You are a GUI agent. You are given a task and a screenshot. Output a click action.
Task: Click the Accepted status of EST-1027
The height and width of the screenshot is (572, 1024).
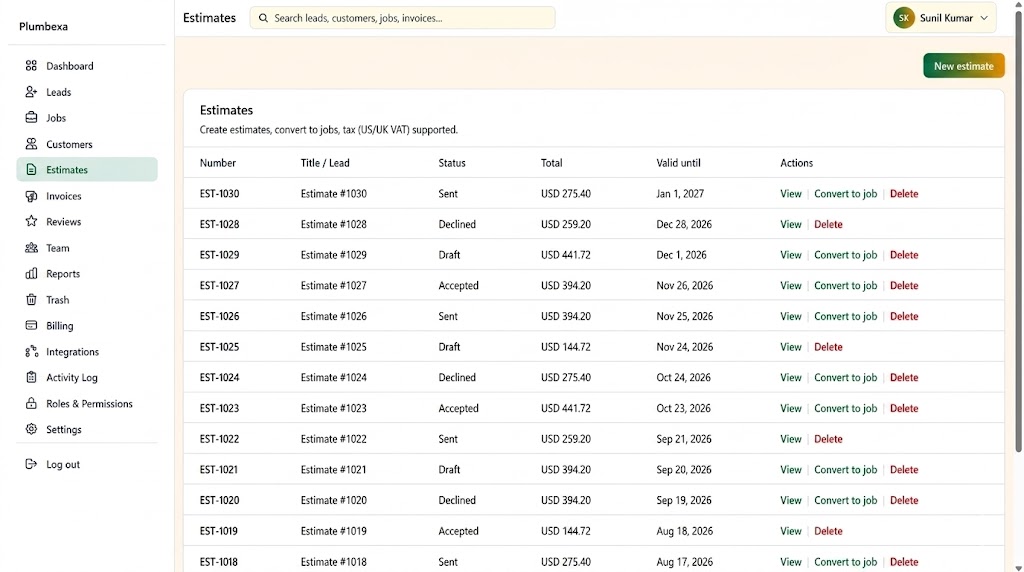click(458, 286)
